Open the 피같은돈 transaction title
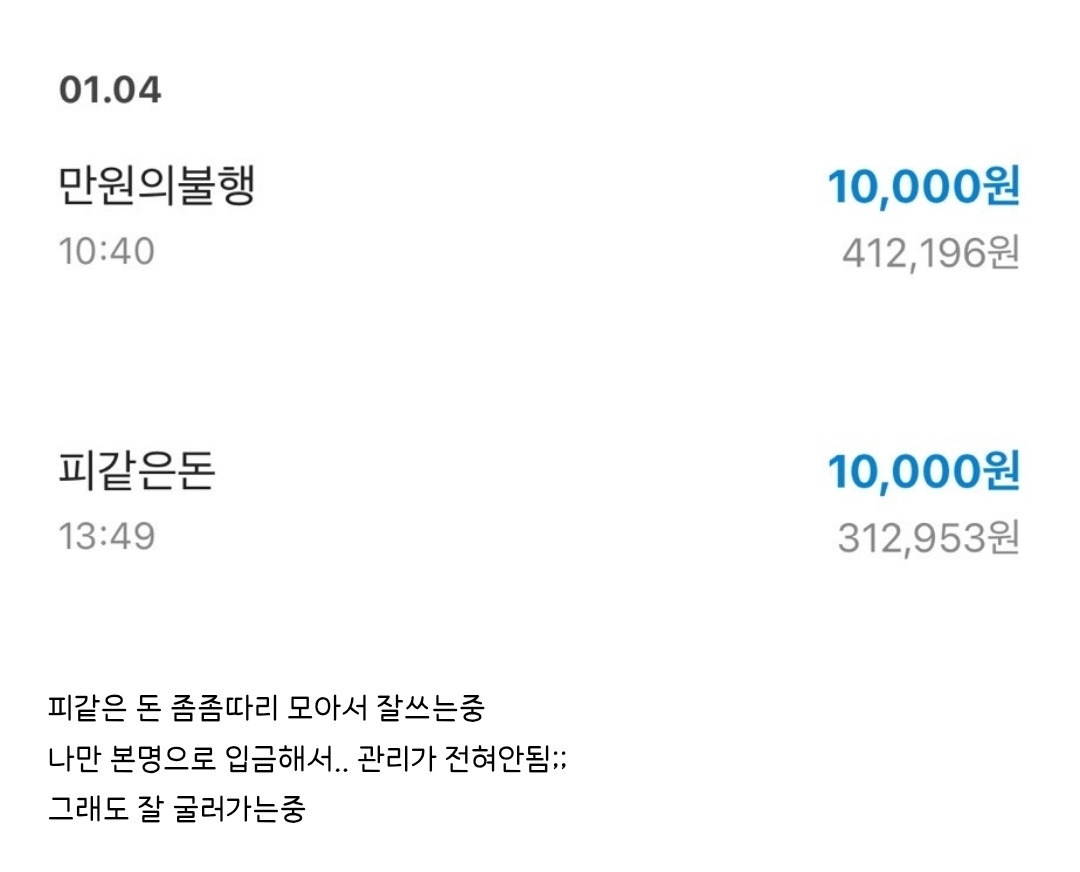Screen dimensions: 1080x872 point(137,472)
